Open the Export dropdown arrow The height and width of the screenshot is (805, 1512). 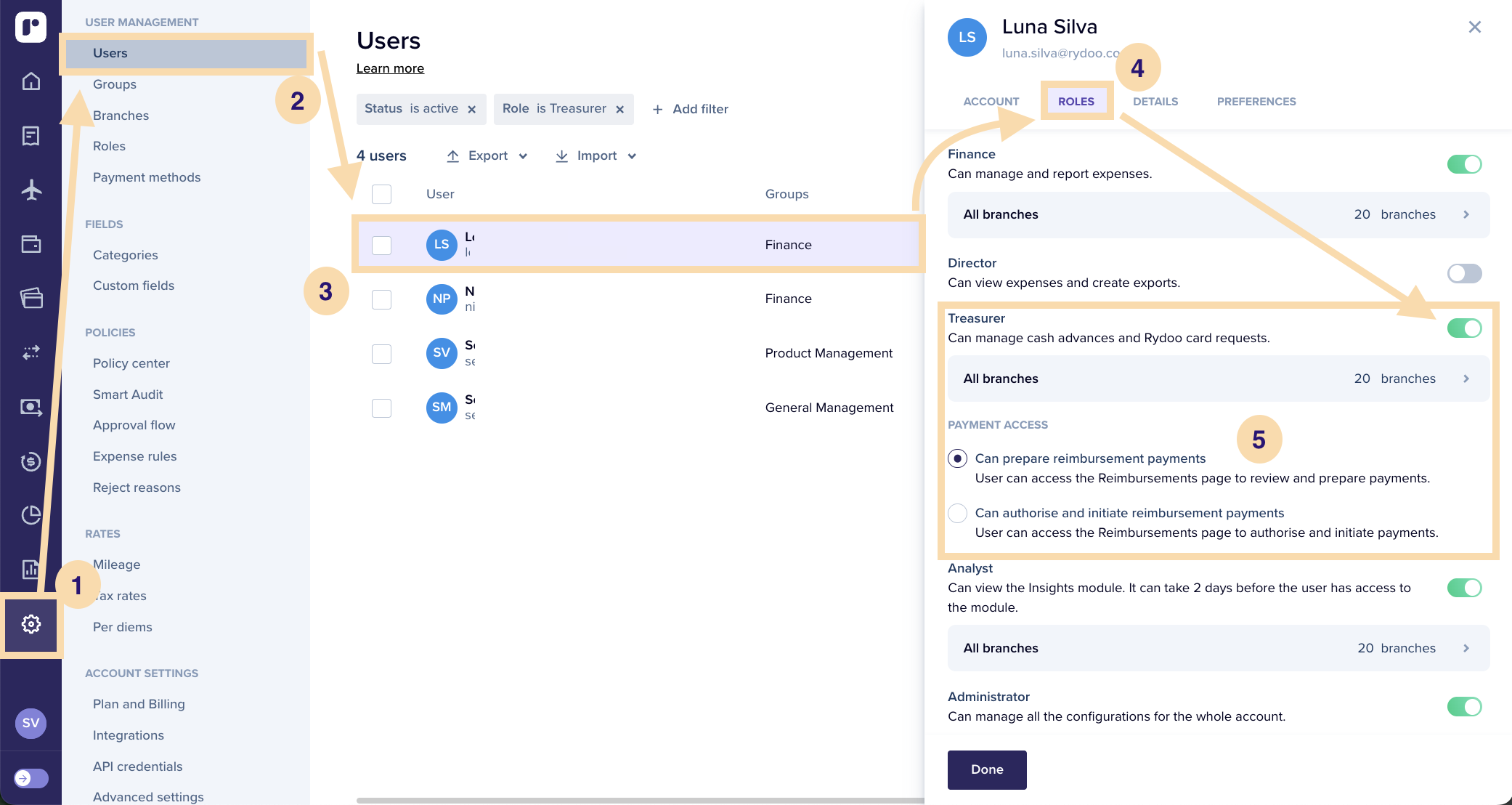523,156
